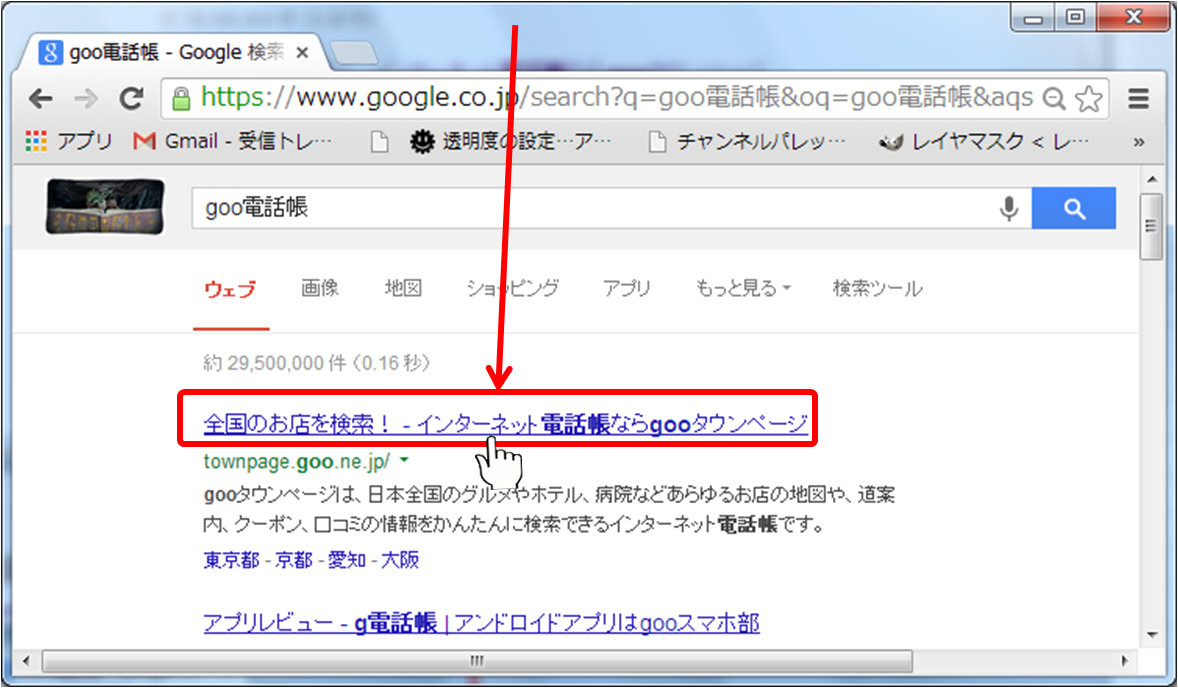This screenshot has width=1178, height=688.
Task: Click the Gmail bookmark icon
Action: (x=145, y=140)
